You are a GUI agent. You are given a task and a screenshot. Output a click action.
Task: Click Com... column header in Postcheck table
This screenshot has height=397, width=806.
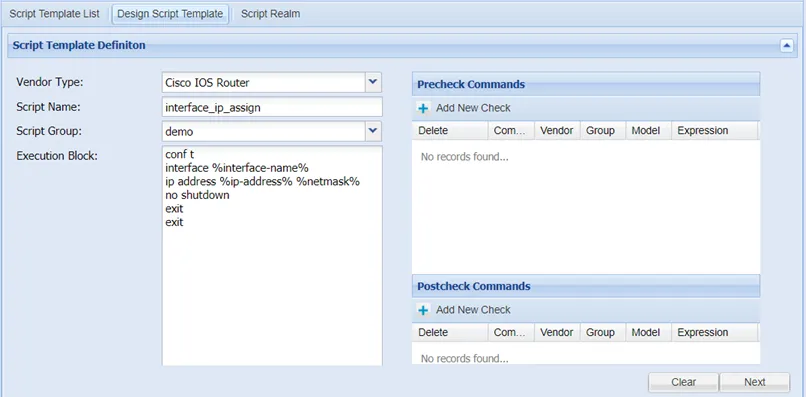(x=511, y=332)
